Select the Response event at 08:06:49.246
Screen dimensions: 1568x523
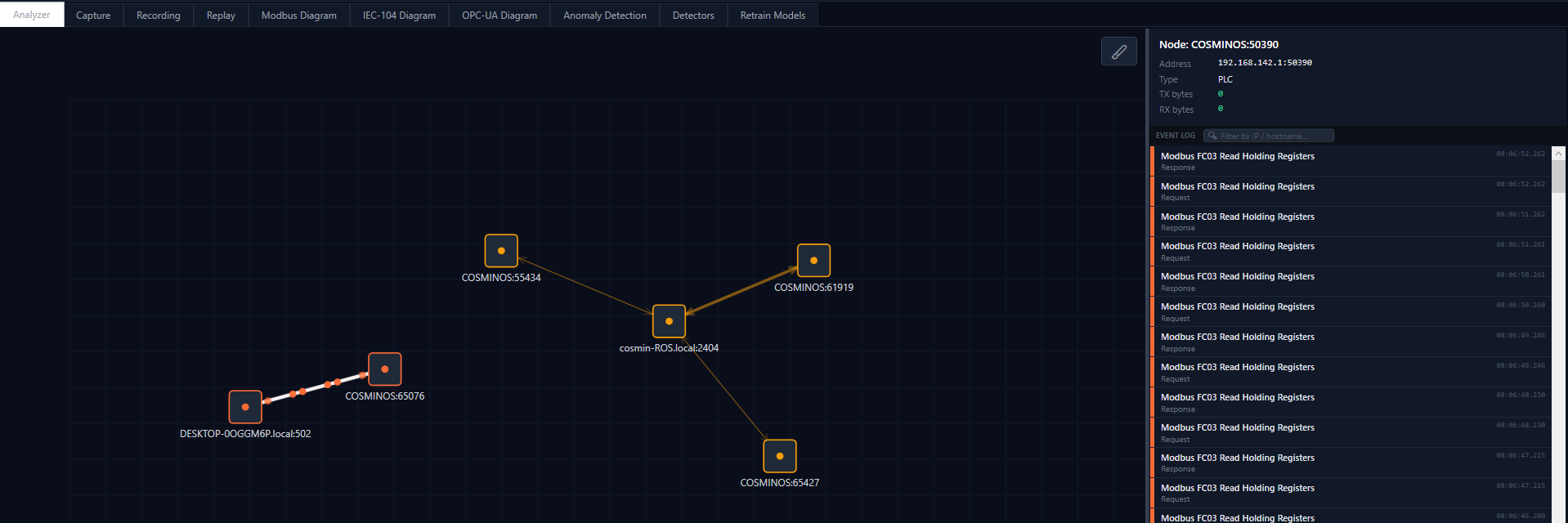tap(1351, 342)
